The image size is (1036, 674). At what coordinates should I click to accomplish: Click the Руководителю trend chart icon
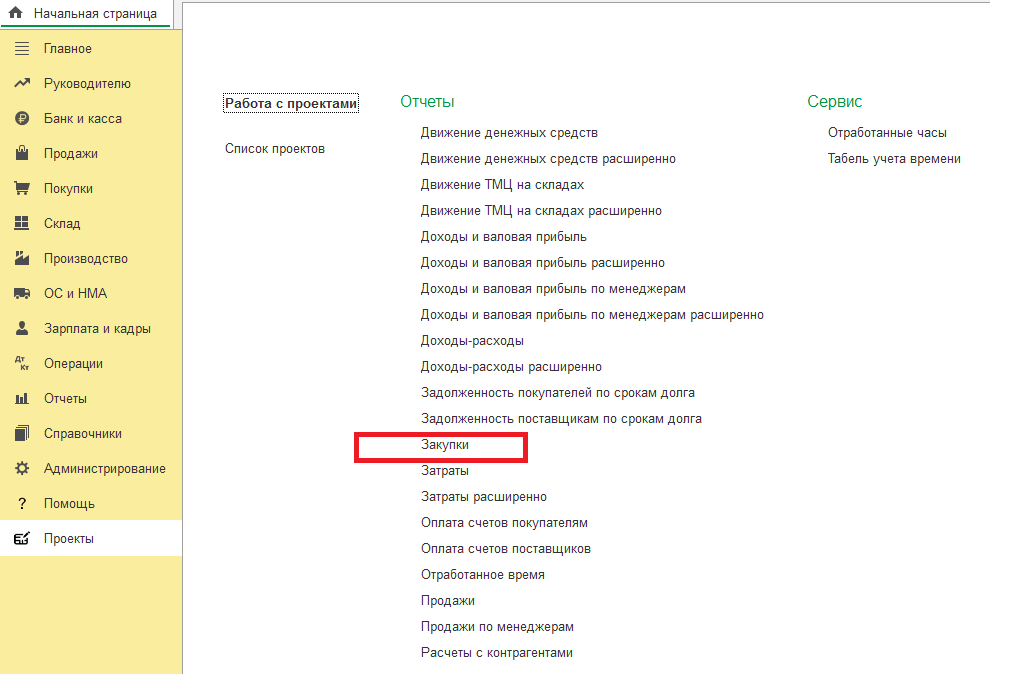(x=22, y=84)
